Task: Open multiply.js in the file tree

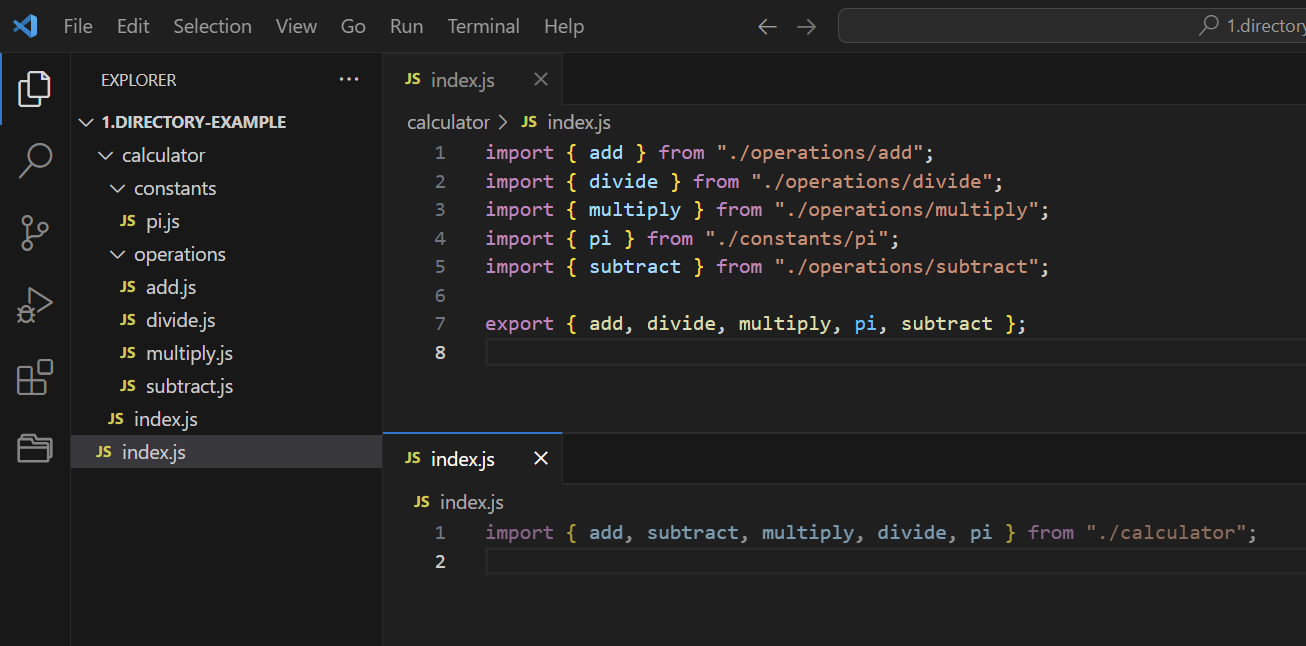Action: point(189,353)
